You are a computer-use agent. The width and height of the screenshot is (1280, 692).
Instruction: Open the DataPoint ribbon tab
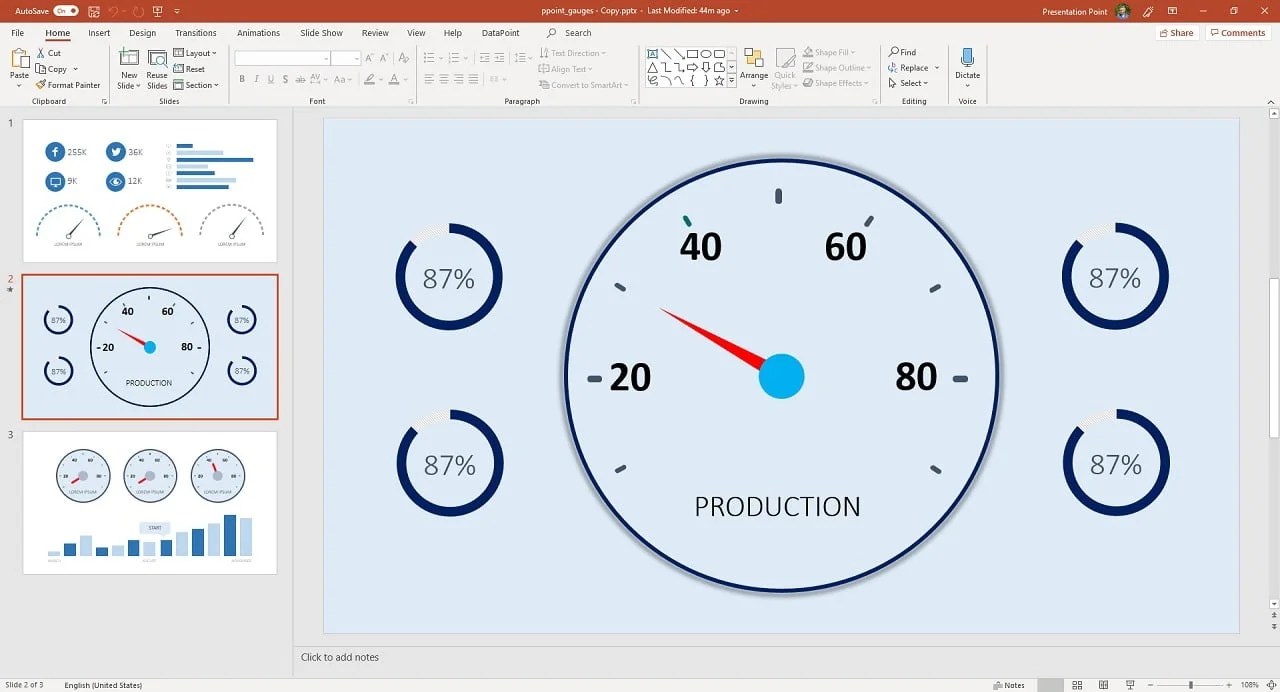pos(500,32)
